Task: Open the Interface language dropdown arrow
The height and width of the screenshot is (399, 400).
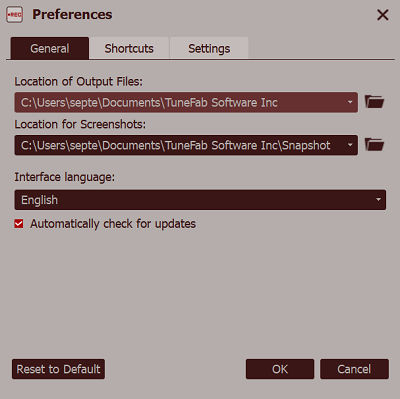Action: pos(378,200)
